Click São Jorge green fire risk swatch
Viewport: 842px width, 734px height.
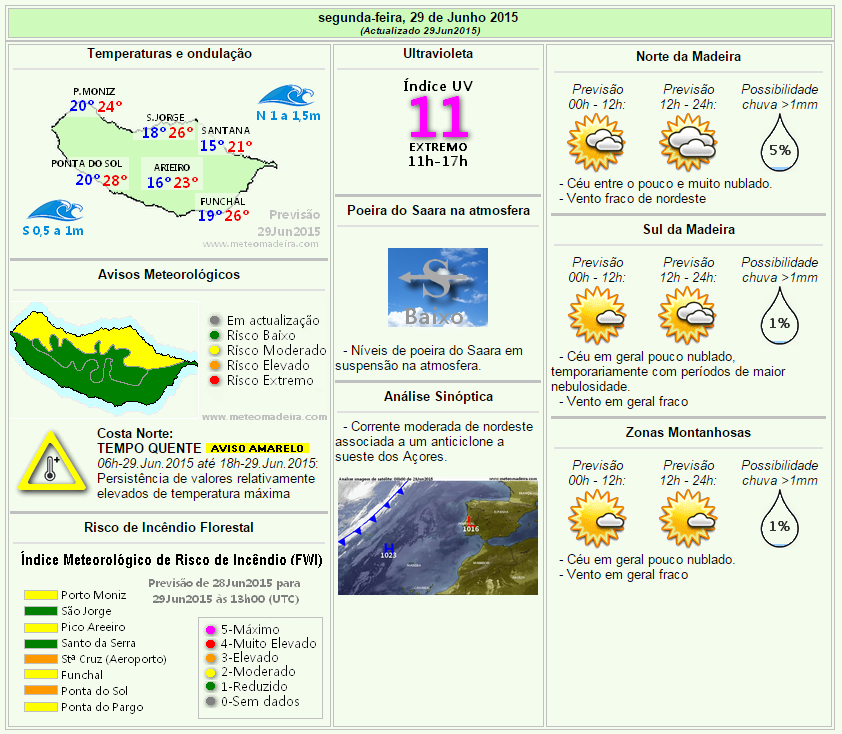pyautogui.click(x=41, y=611)
